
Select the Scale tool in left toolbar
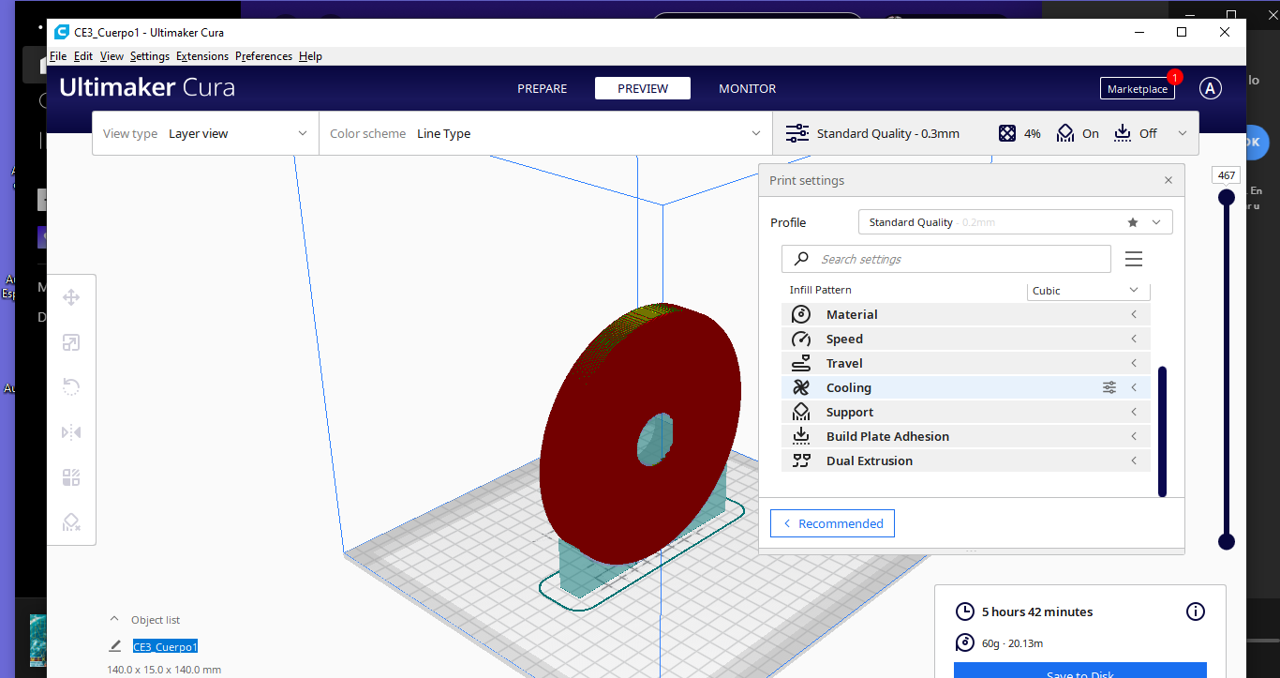pyautogui.click(x=71, y=343)
